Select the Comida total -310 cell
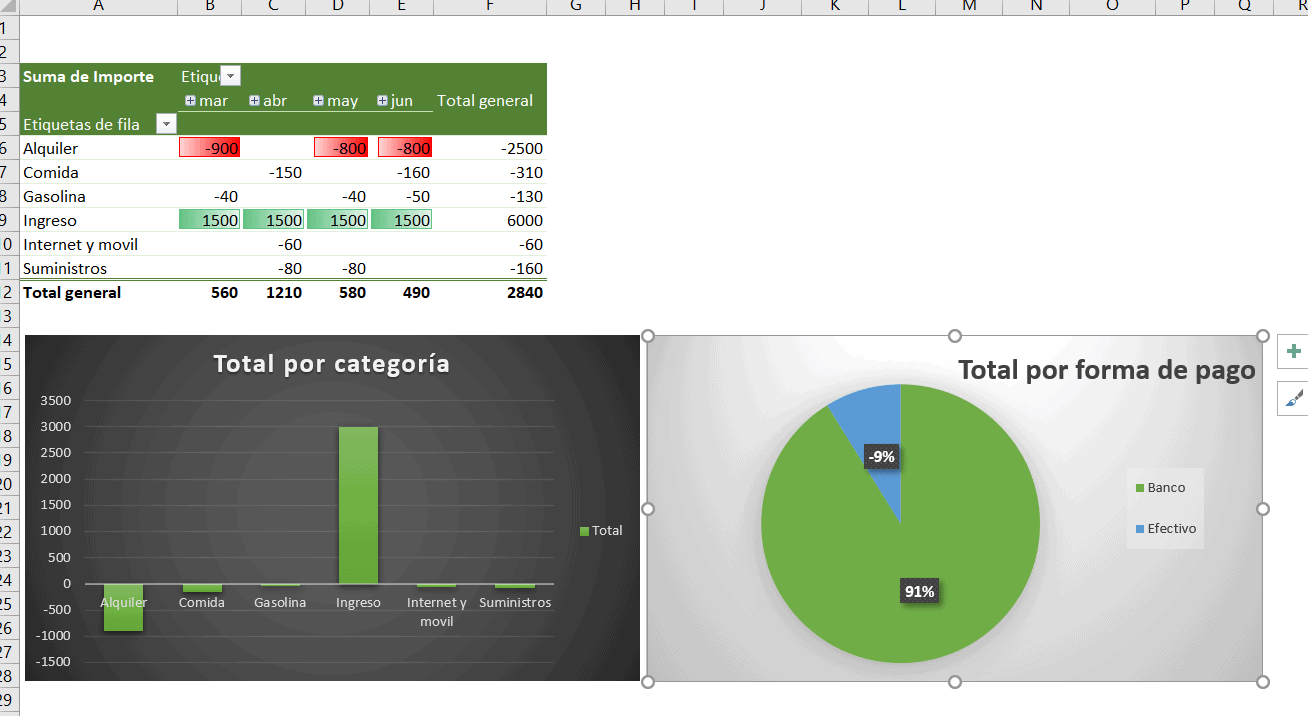The height and width of the screenshot is (716, 1308). point(489,172)
